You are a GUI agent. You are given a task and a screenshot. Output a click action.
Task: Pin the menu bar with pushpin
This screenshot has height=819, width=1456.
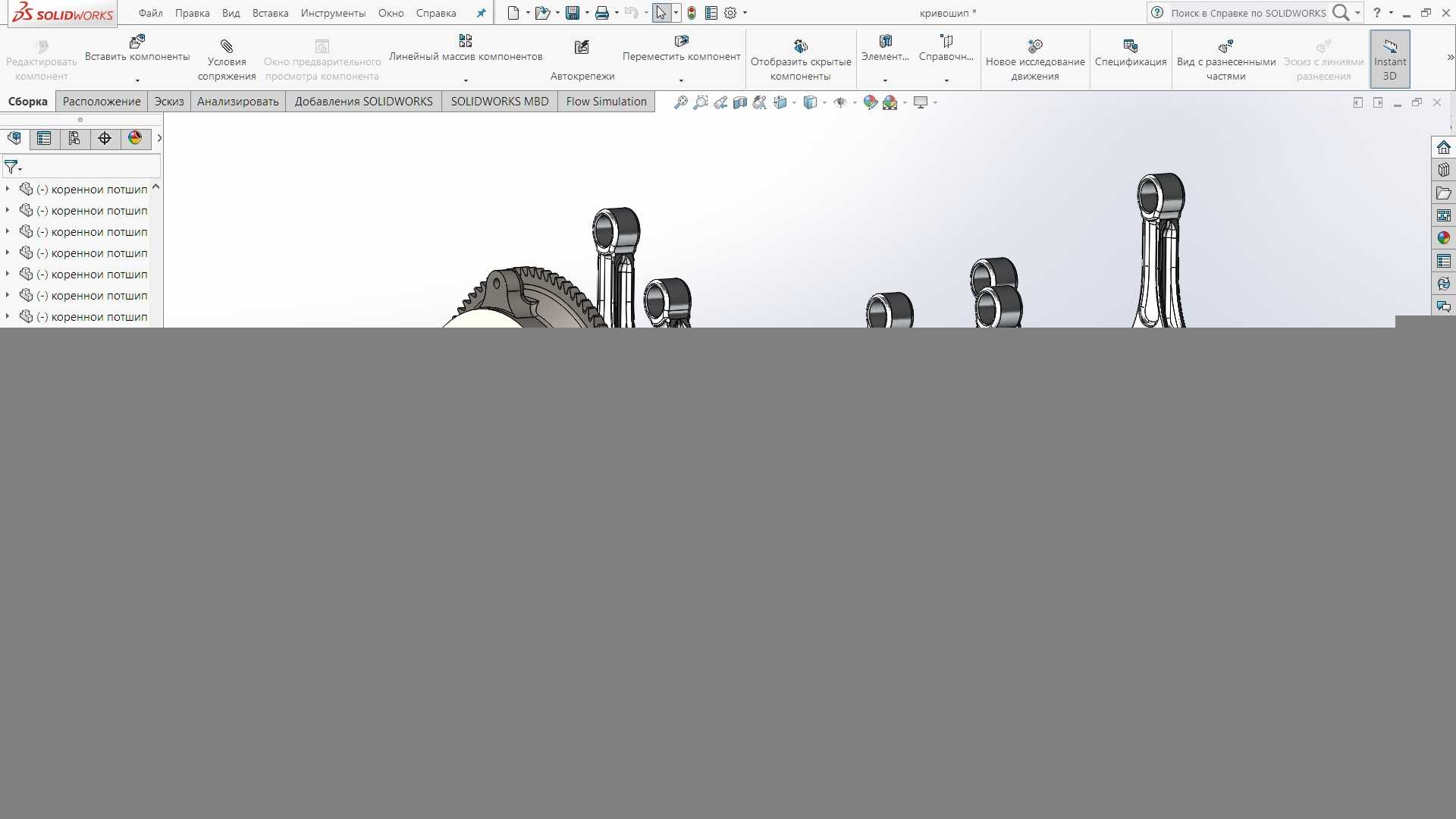tap(481, 13)
